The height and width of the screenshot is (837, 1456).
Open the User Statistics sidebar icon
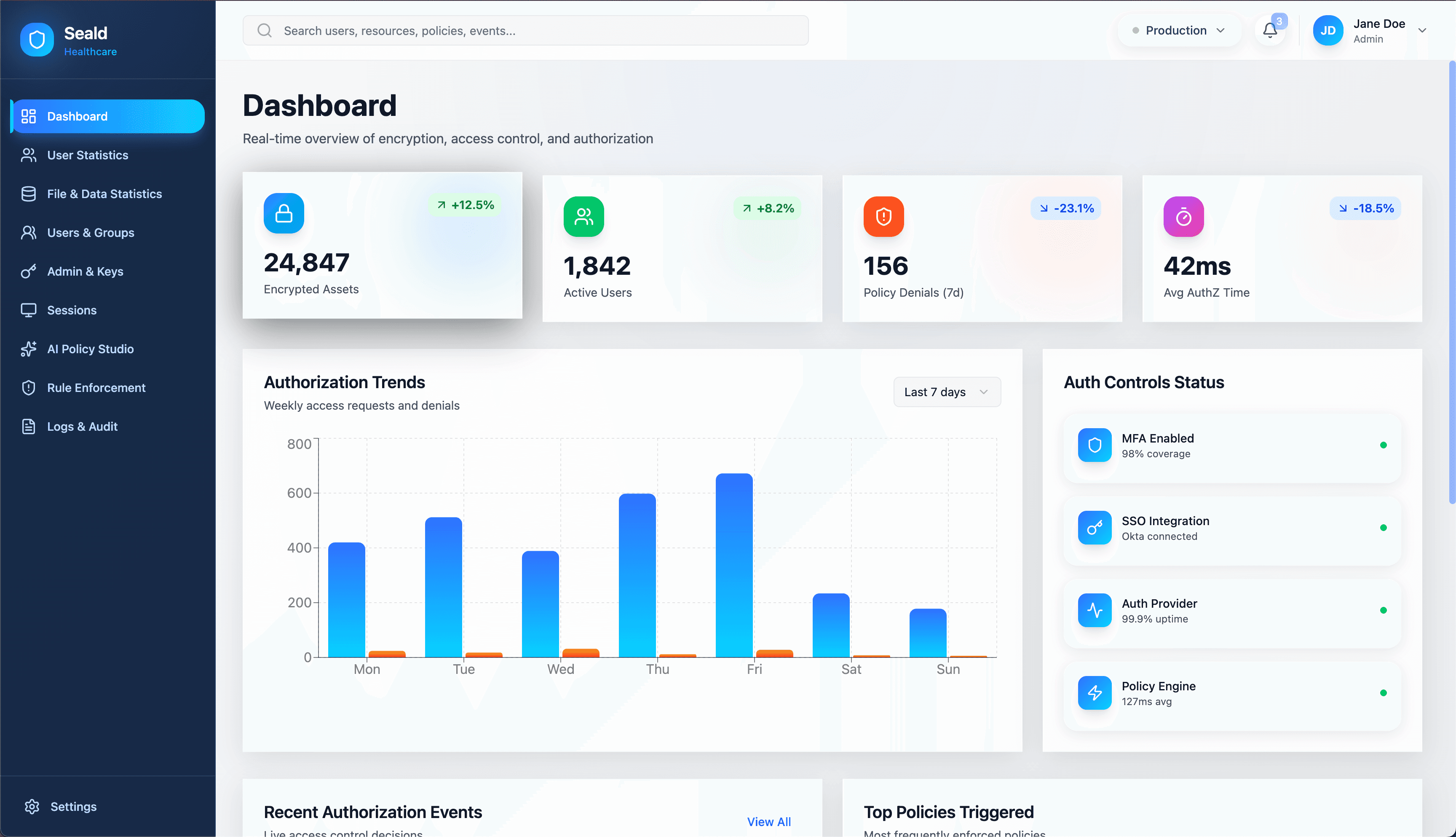click(29, 155)
